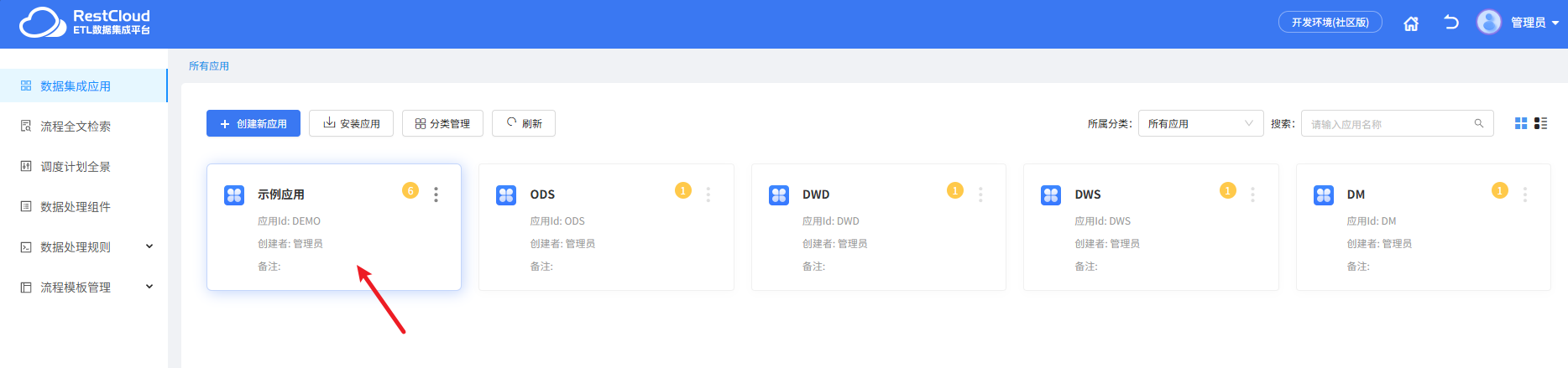Switch to grid card view
This screenshot has width=1568, height=368.
[1521, 123]
